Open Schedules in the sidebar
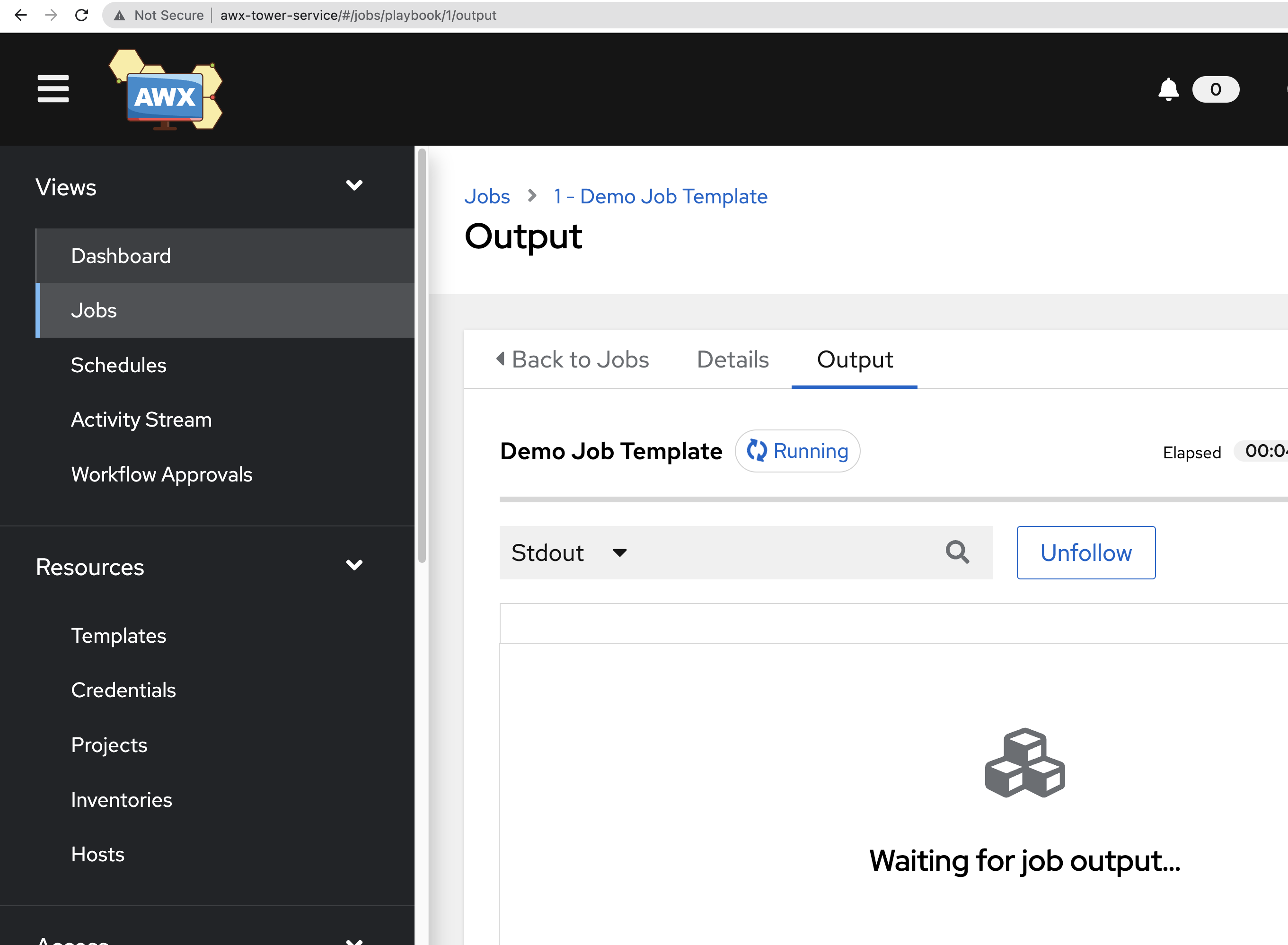This screenshot has width=1288, height=945. pos(225,365)
